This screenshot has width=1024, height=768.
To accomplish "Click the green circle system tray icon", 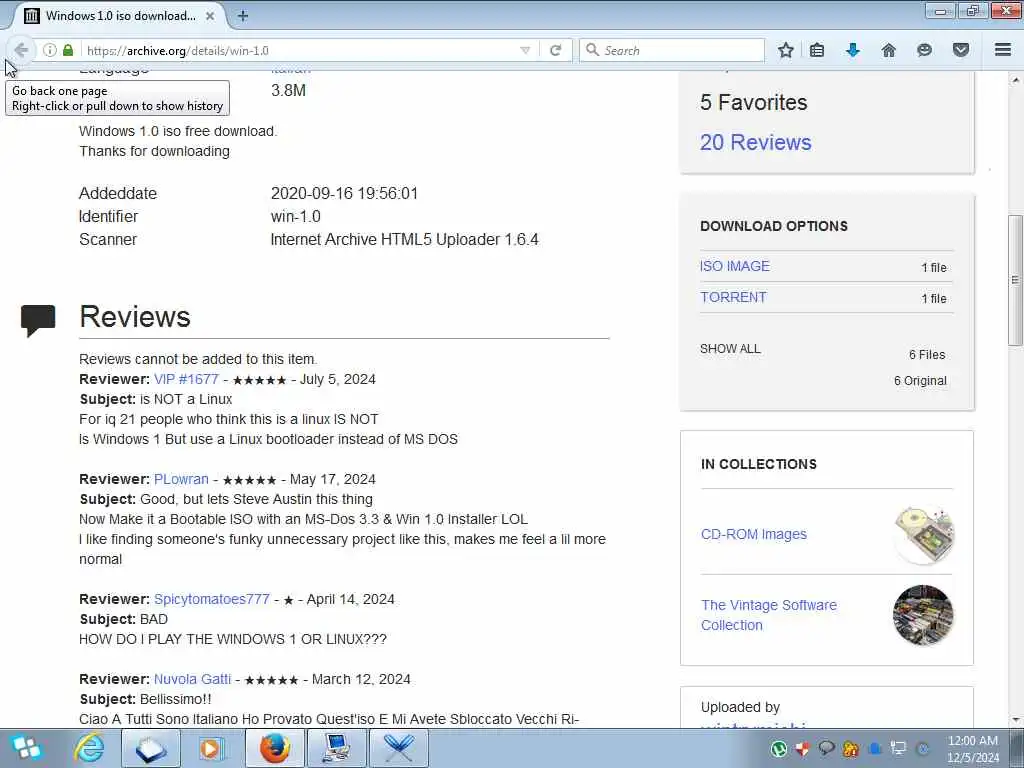I will (778, 749).
